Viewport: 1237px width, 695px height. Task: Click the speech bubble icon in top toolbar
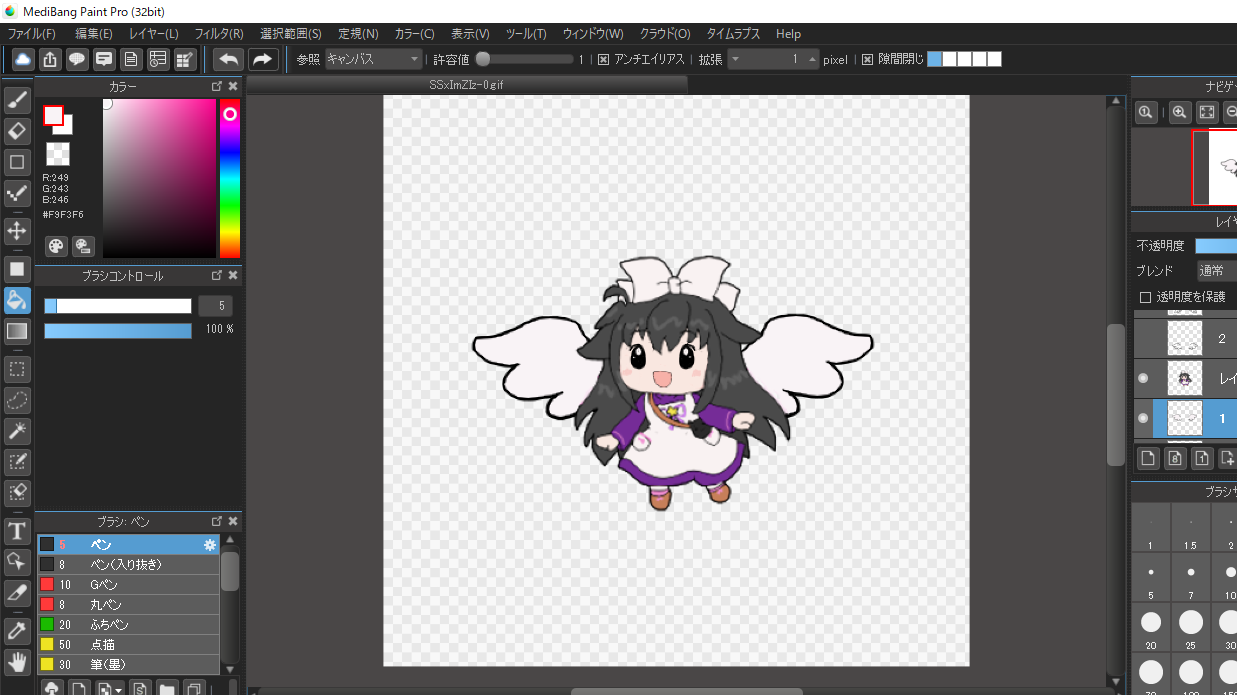click(77, 59)
